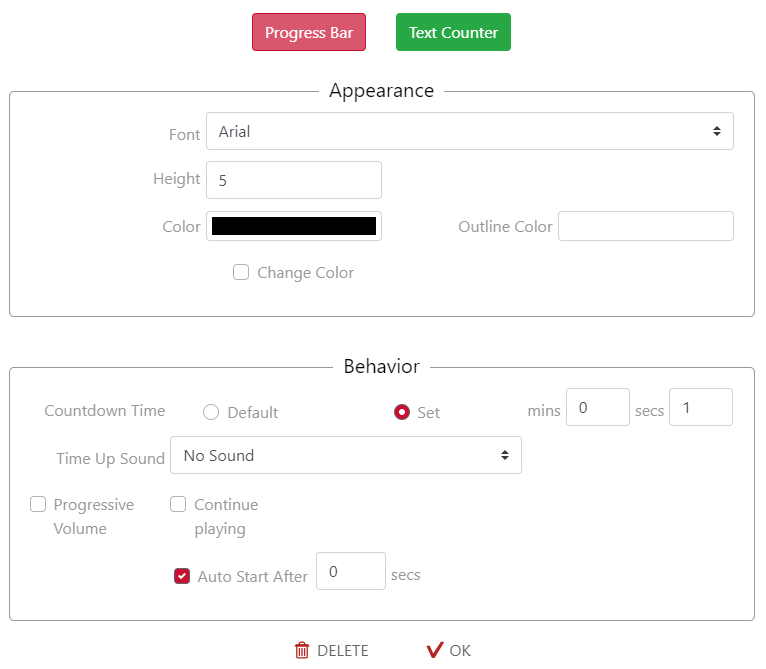
Task: Switch to the Progress Bar tab
Action: 309,33
